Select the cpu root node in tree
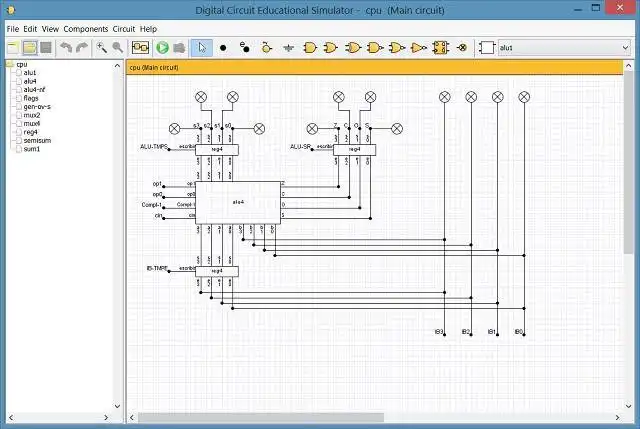The height and width of the screenshot is (429, 640). (x=22, y=64)
